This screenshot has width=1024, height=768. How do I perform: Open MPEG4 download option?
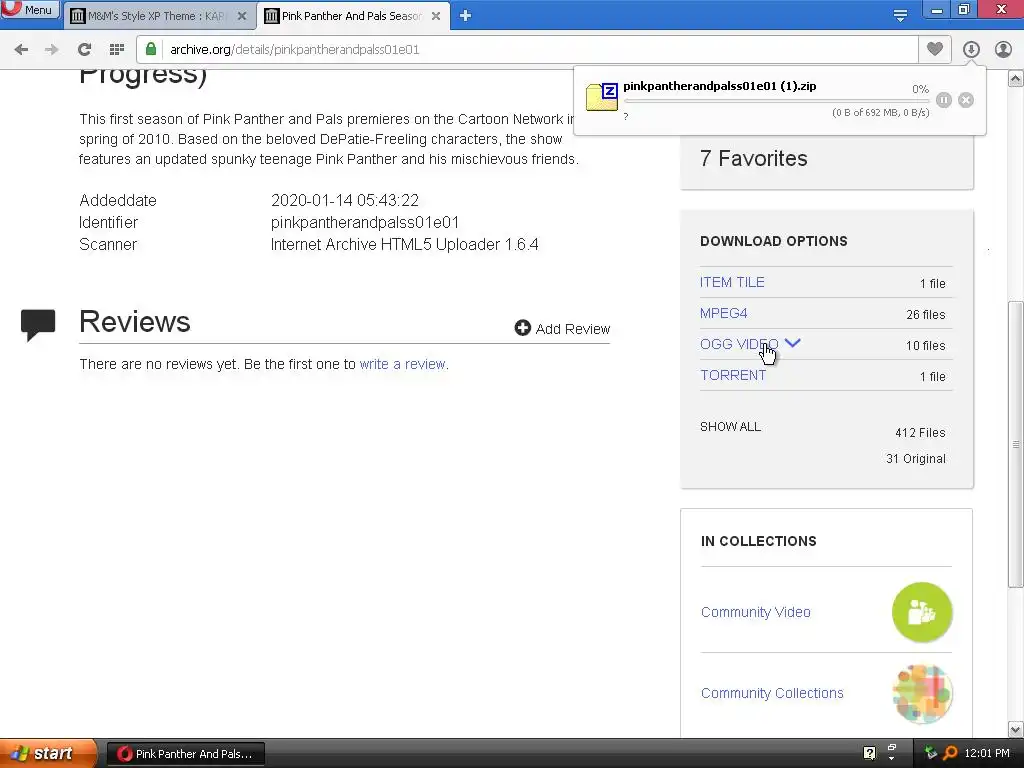pyautogui.click(x=724, y=313)
